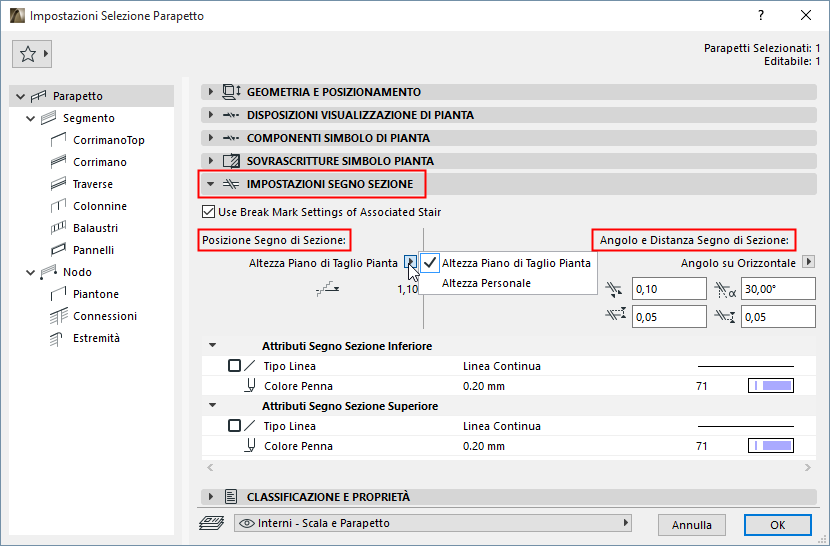Click the Traverse icon in the tree
Image resolution: width=830 pixels, height=546 pixels.
click(58, 184)
